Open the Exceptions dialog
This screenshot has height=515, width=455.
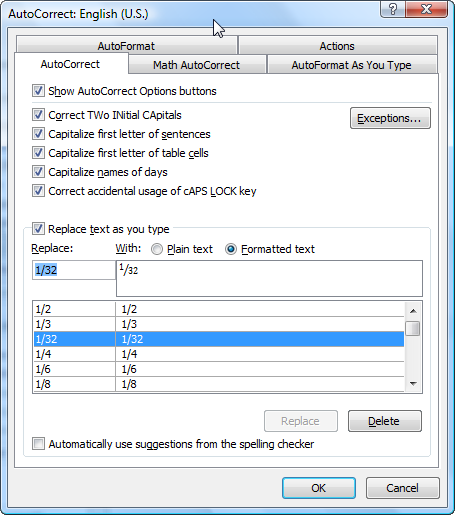coord(390,118)
